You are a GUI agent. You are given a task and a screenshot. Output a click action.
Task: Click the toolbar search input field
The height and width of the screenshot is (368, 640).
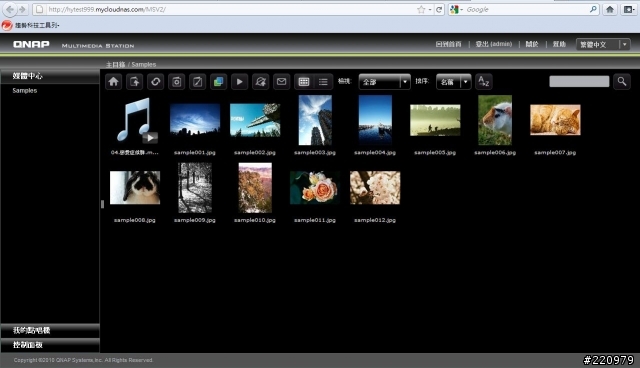[x=579, y=82]
